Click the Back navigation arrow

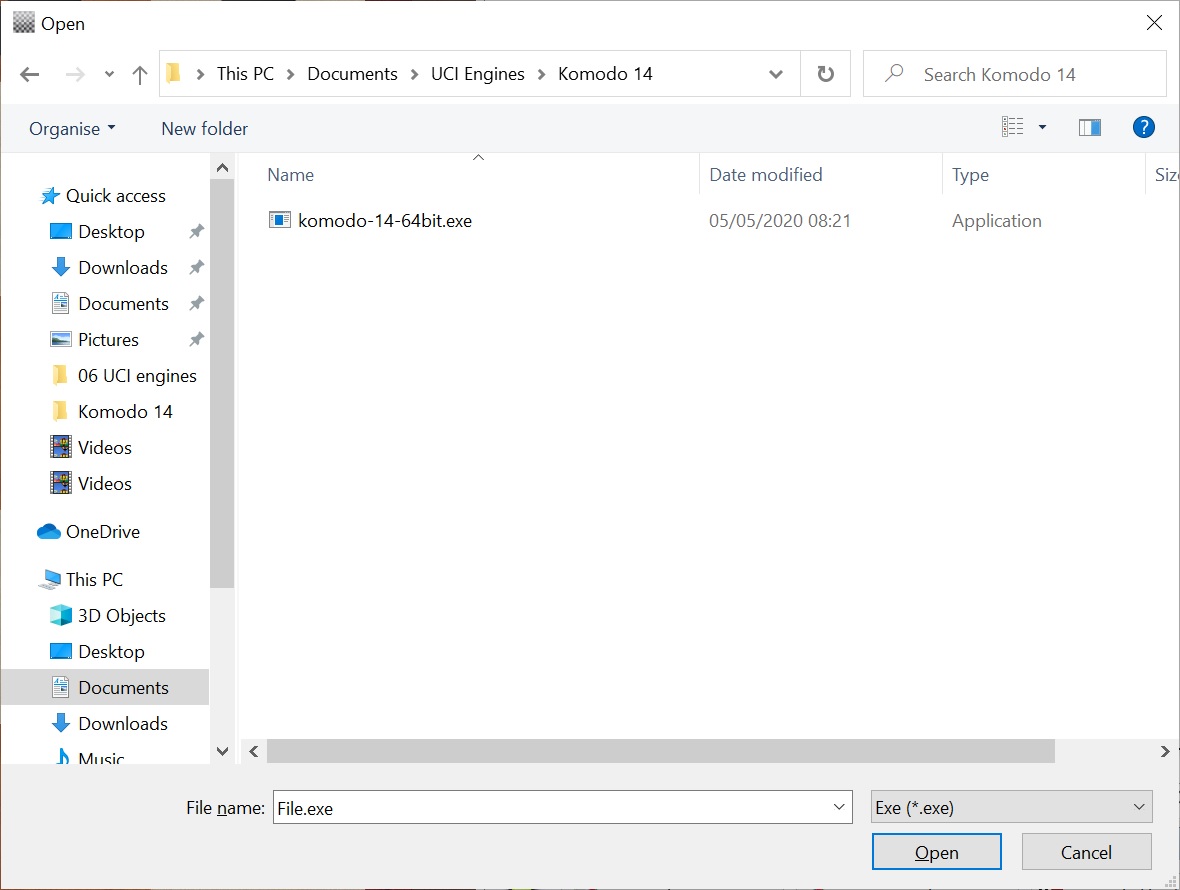(x=30, y=75)
